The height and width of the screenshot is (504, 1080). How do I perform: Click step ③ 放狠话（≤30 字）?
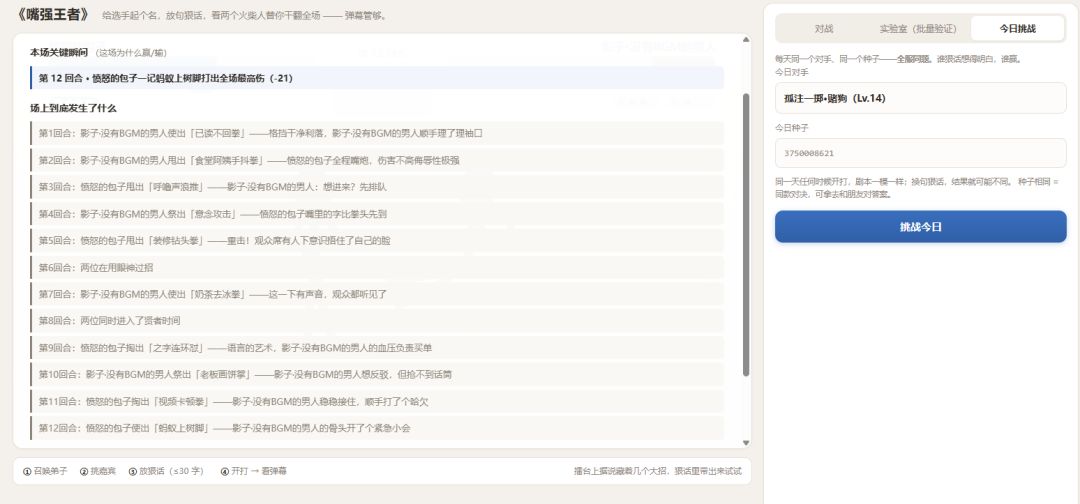click(x=166, y=472)
